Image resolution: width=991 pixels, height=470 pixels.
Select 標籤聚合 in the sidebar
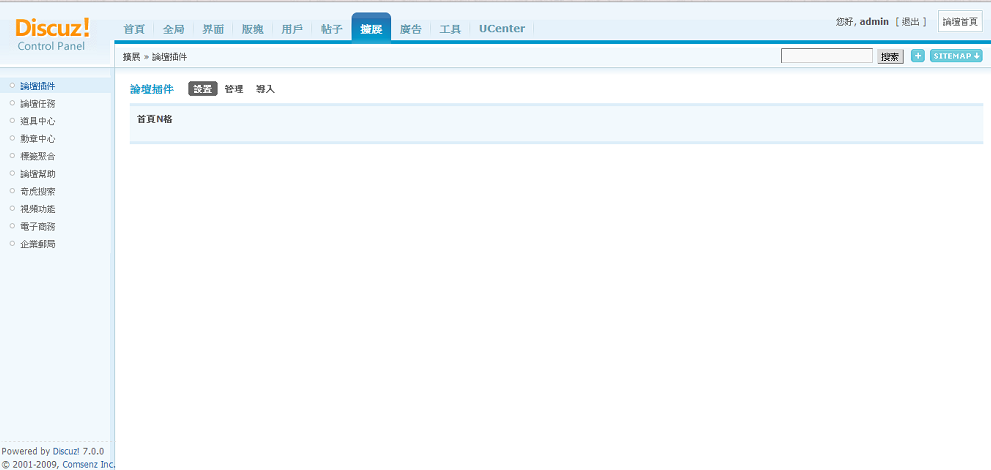(38, 156)
